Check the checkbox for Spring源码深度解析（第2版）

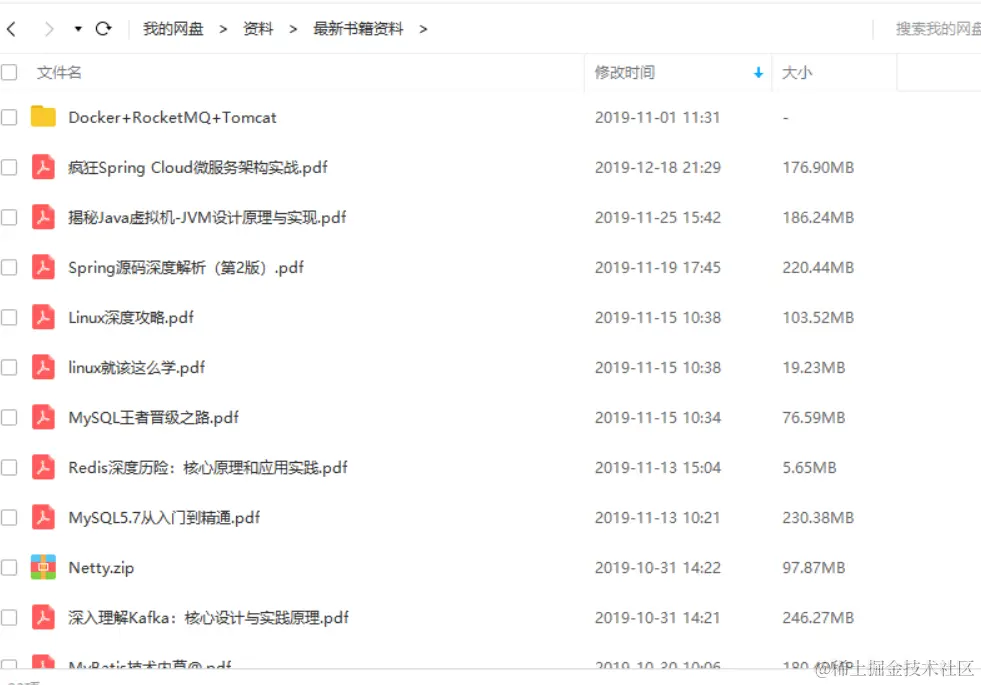tap(10, 267)
